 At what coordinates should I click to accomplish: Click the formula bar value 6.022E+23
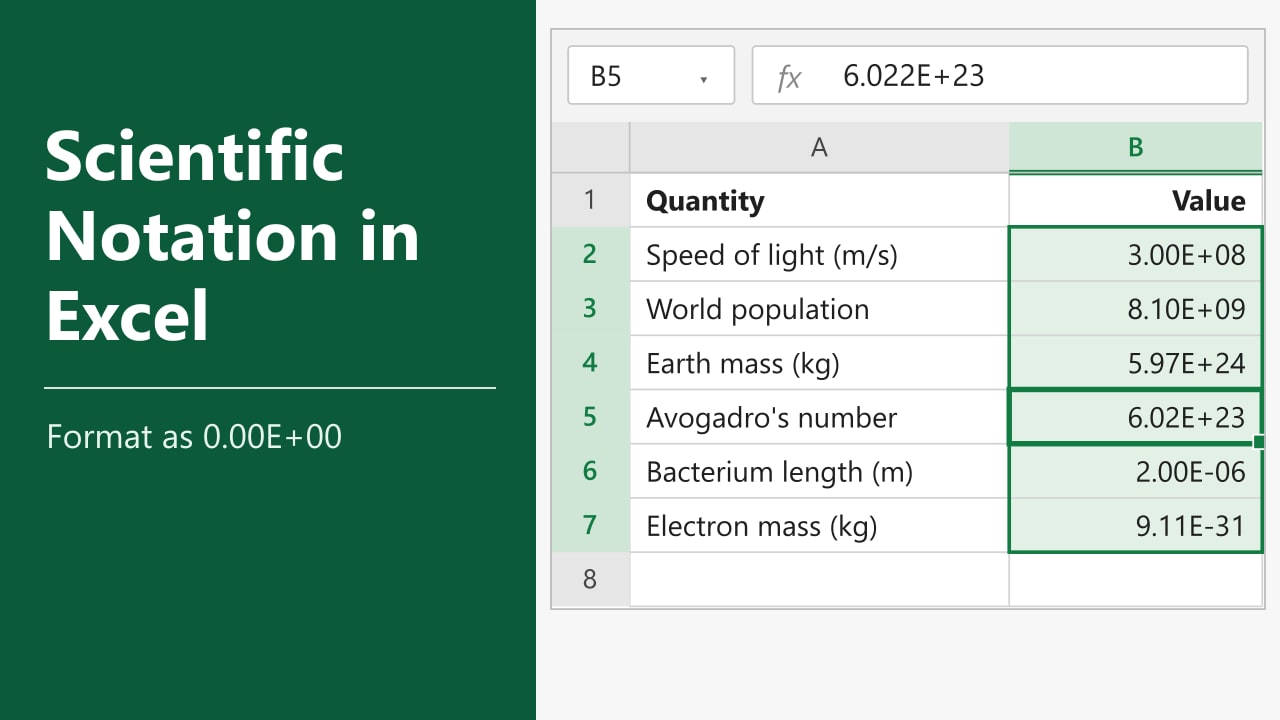(x=914, y=76)
